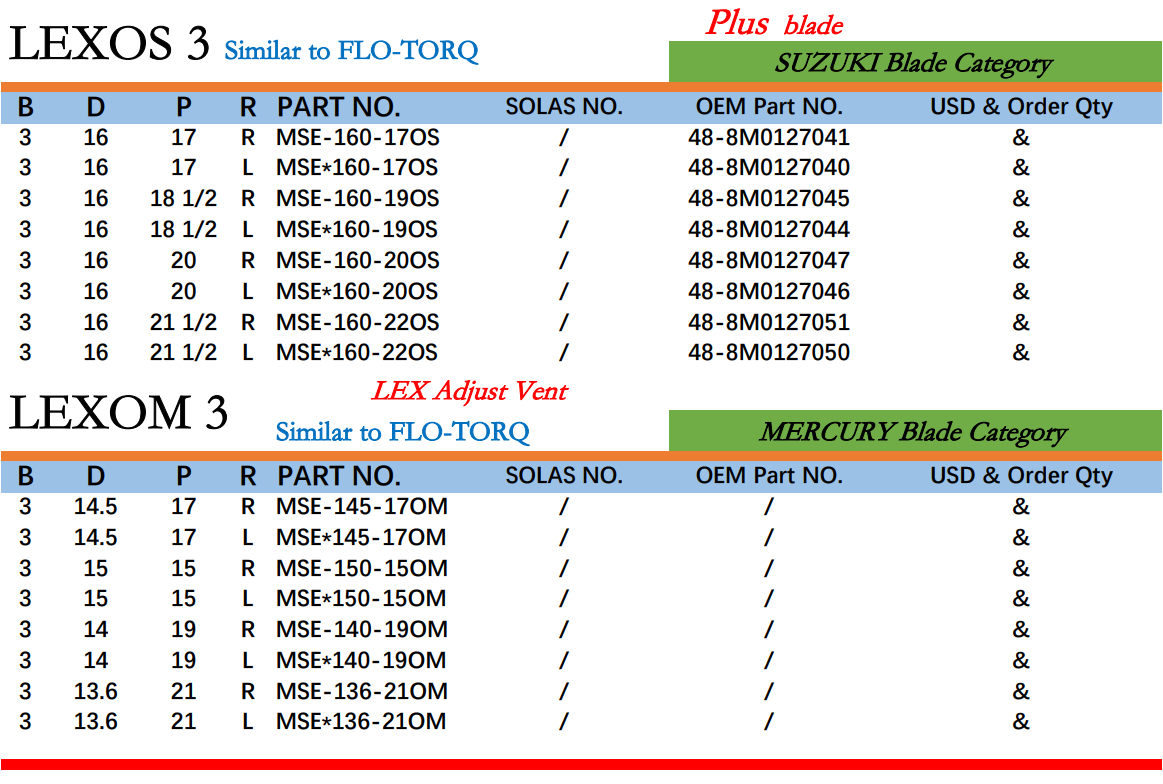Screen dimensions: 1163x784
Task: Click 'Similar to FLO-TORQ' beside LEXOM 3
Action: [403, 432]
